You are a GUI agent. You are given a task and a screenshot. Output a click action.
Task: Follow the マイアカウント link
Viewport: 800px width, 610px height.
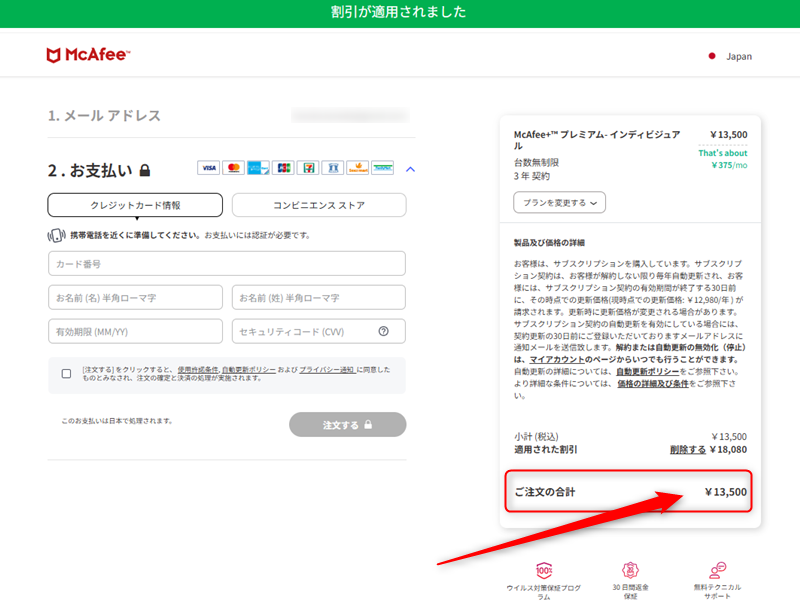557,360
